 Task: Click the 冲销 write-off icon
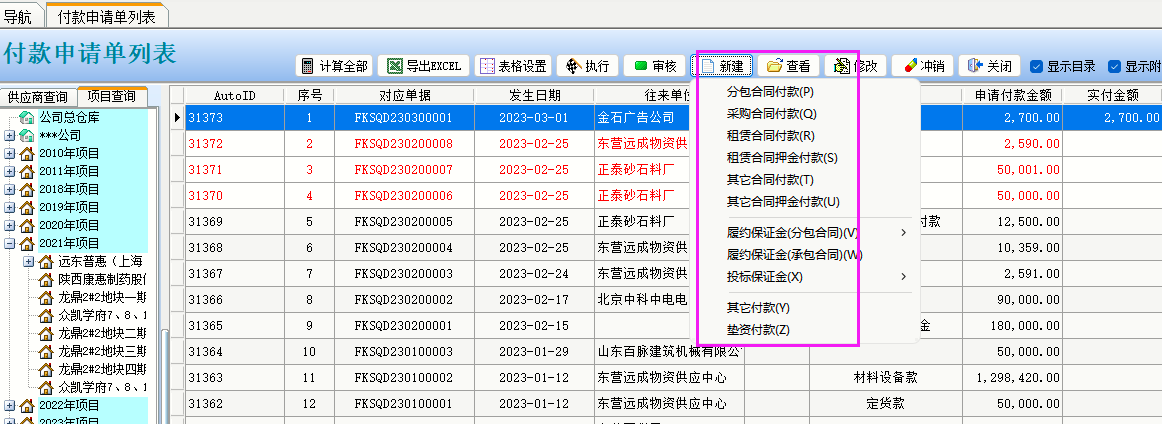[x=910, y=66]
